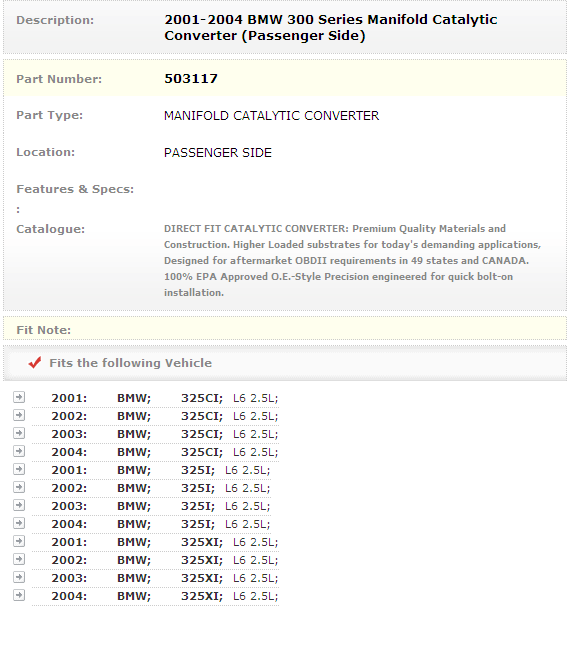Click arrow icon beside 2001 BMW 325CI
The image size is (570, 656).
[x=19, y=397]
